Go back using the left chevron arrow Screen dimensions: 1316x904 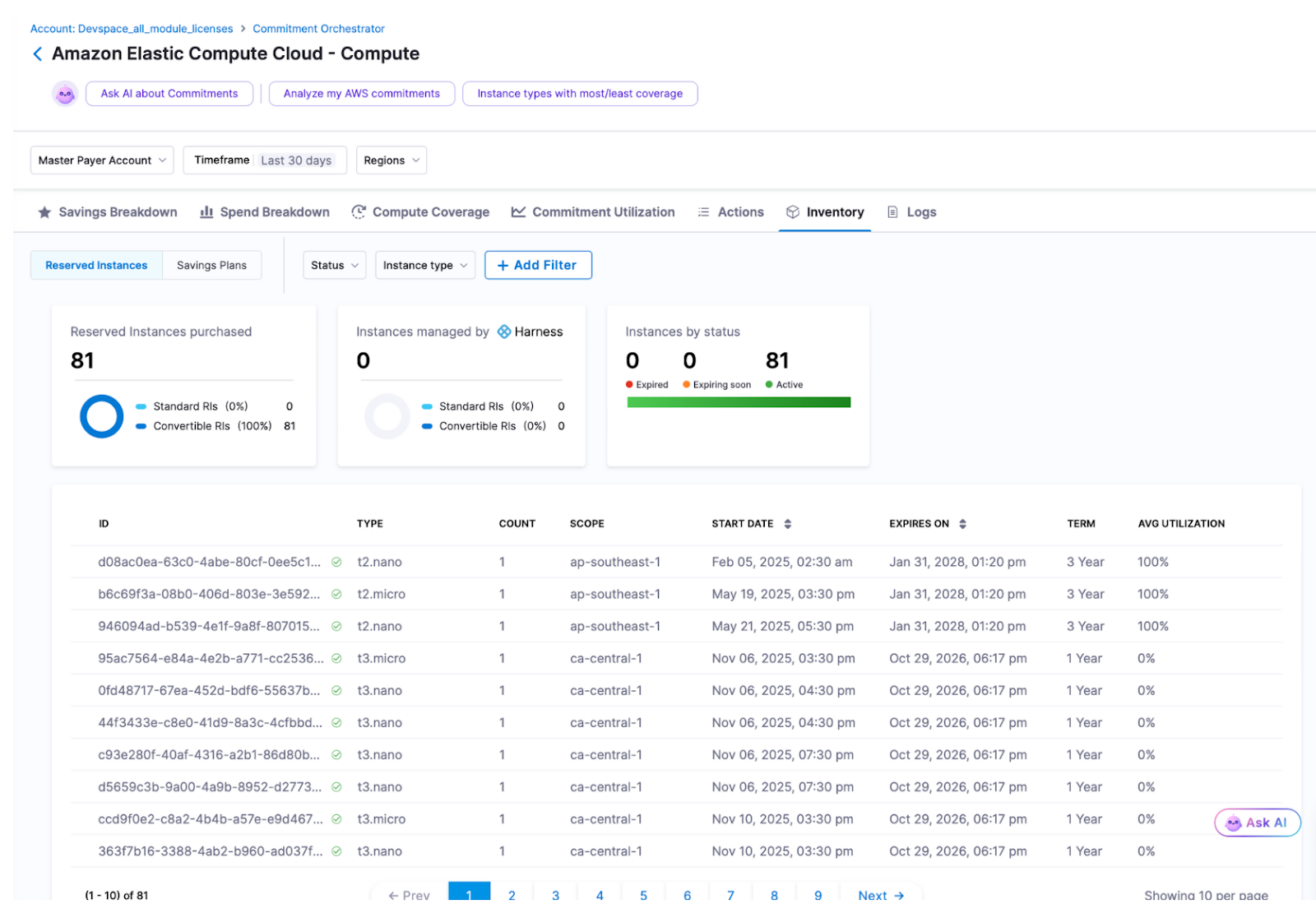37,54
